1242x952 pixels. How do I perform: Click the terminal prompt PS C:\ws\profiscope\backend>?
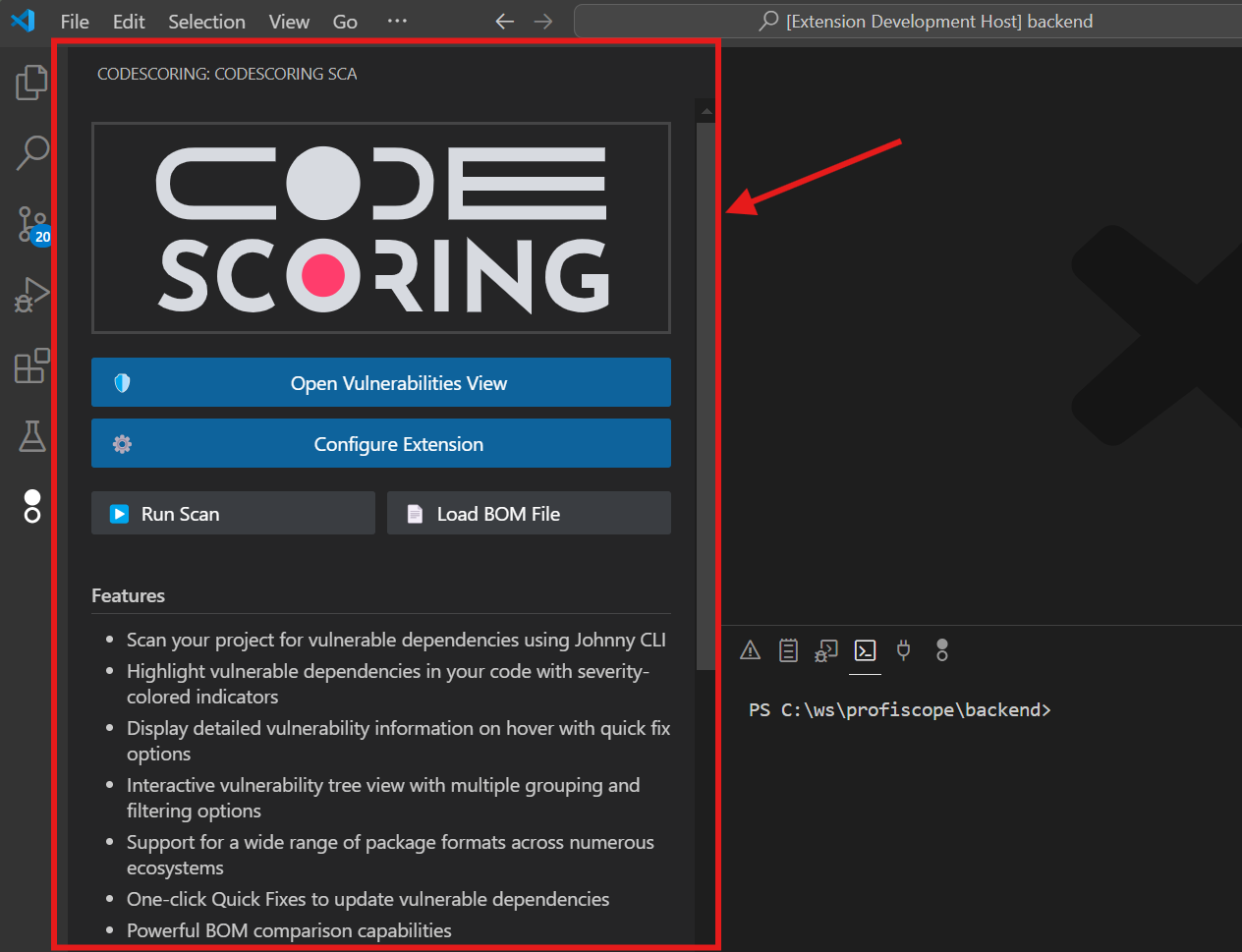coord(900,710)
